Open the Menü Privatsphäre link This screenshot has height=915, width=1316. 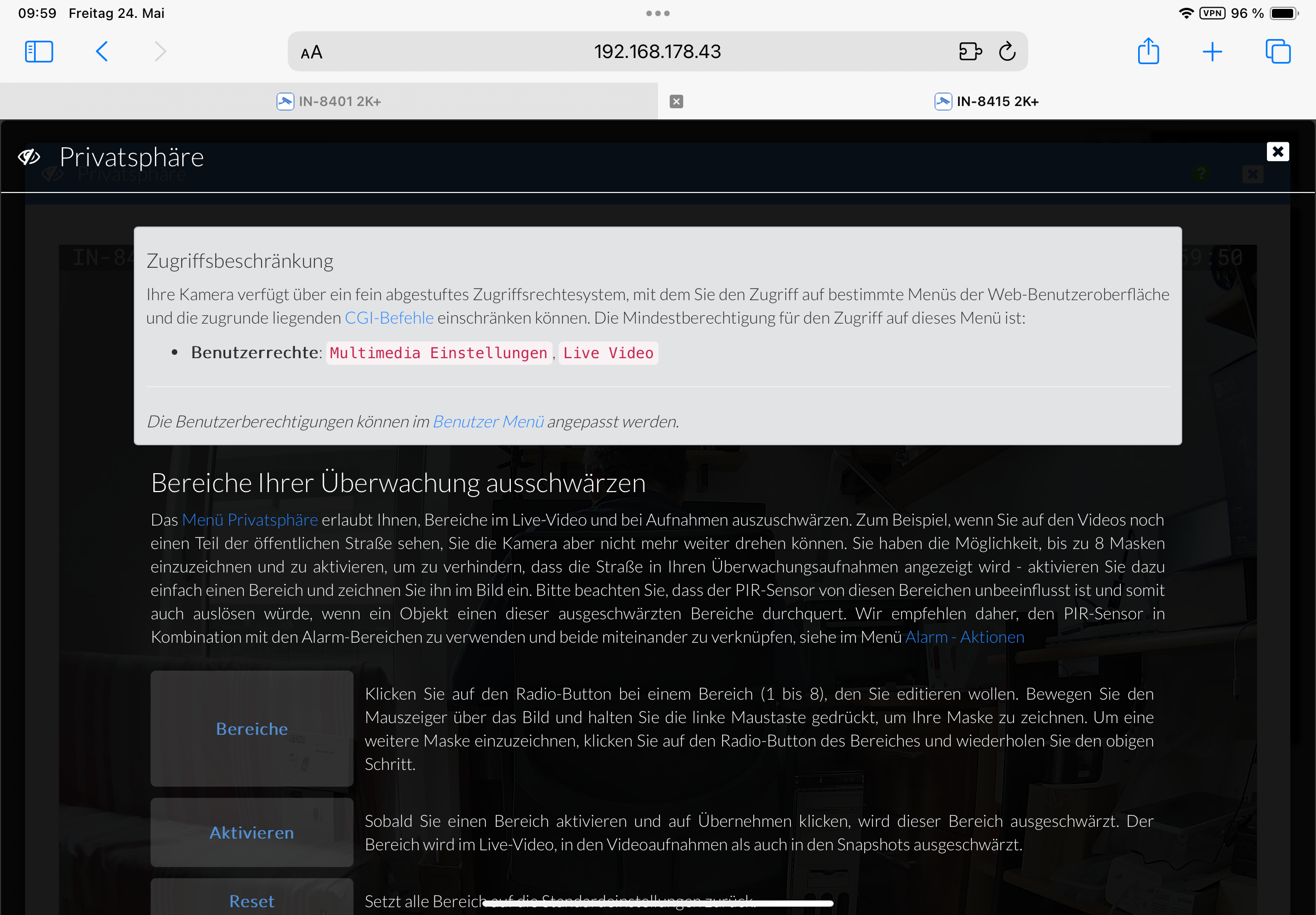click(250, 519)
